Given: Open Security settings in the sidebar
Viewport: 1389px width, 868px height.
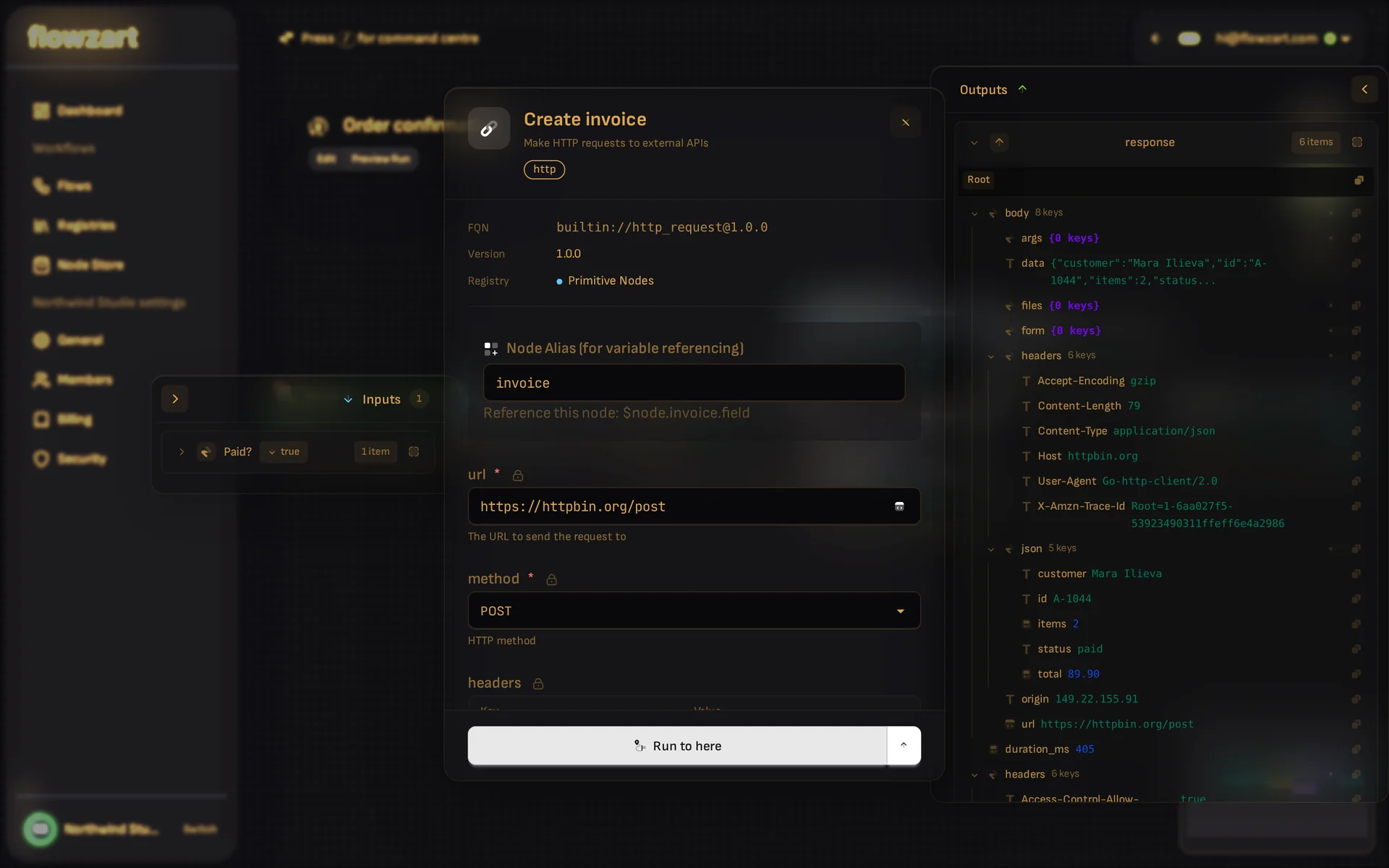Looking at the screenshot, I should tap(70, 459).
